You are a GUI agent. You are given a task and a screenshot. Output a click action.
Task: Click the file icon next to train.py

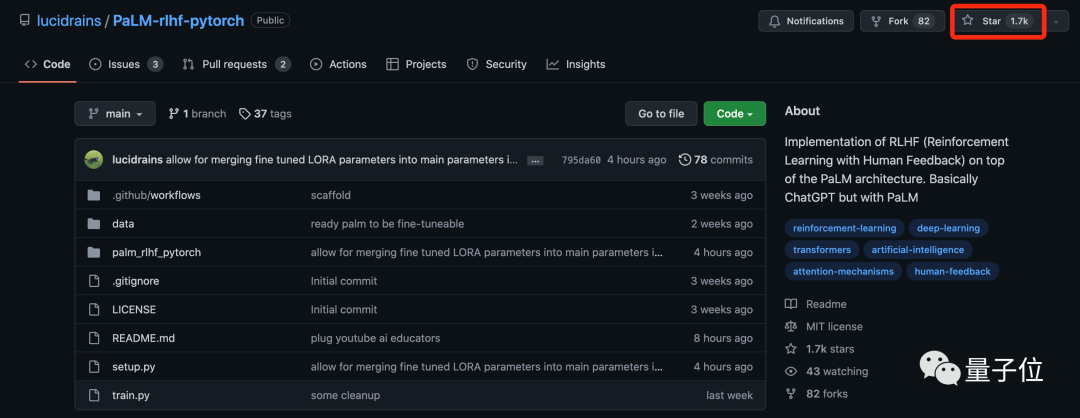click(94, 395)
